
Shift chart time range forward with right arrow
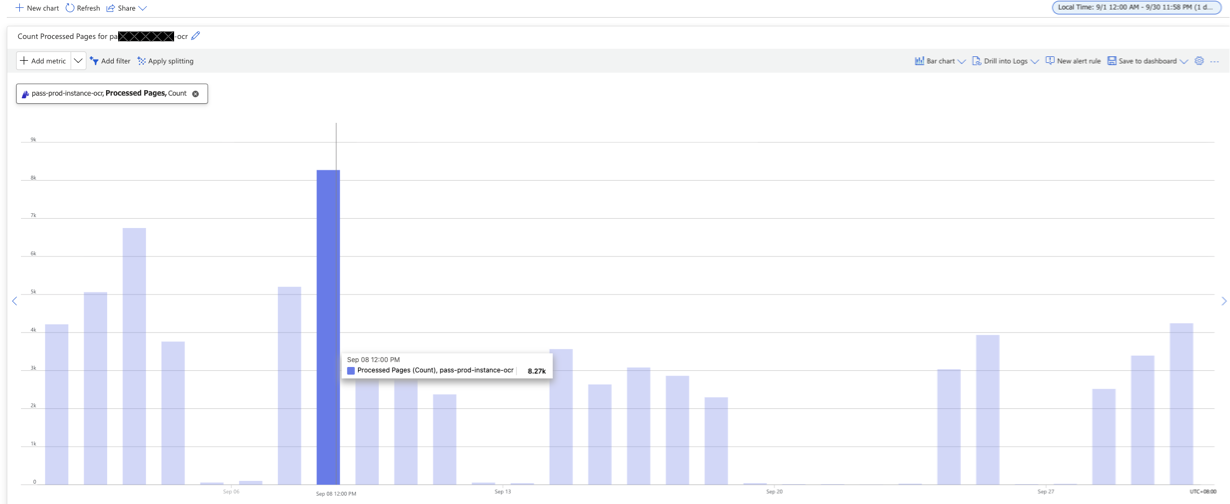pos(1224,301)
